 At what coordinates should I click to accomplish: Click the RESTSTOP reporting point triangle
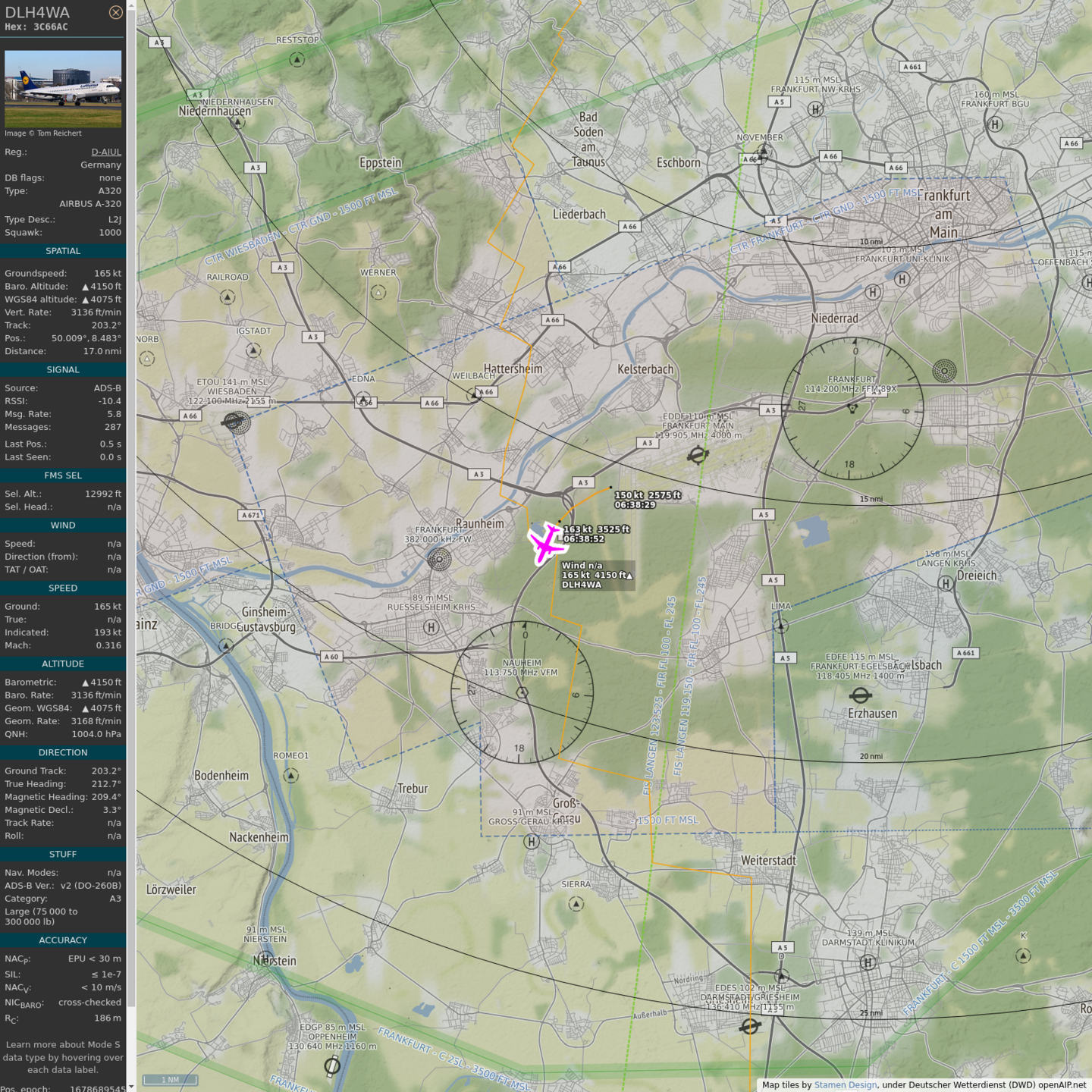(x=297, y=59)
